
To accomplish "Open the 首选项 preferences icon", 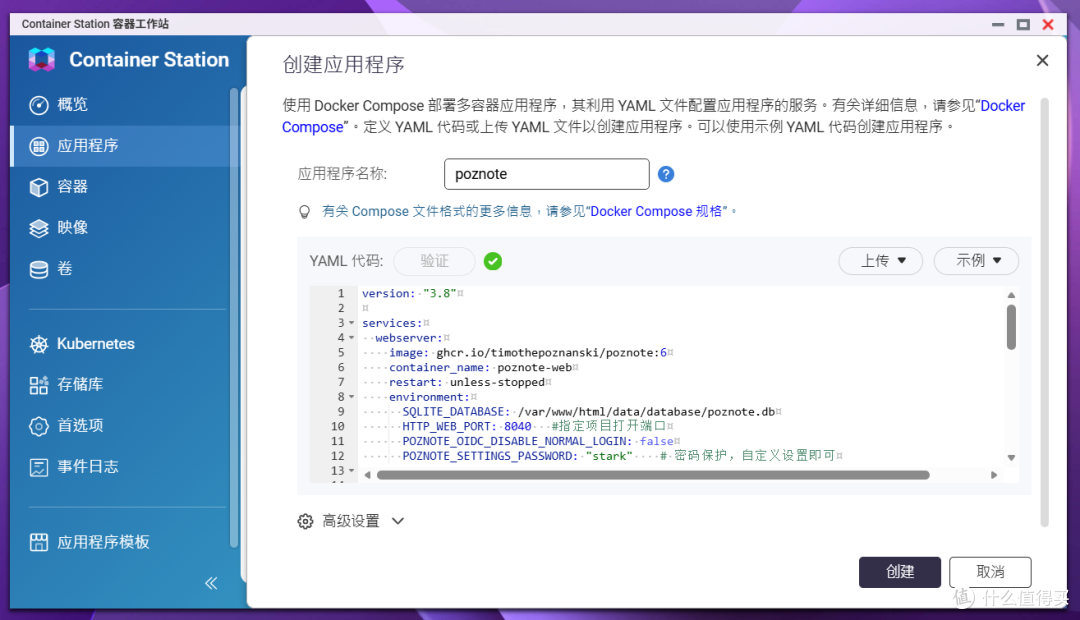I will pyautogui.click(x=39, y=426).
